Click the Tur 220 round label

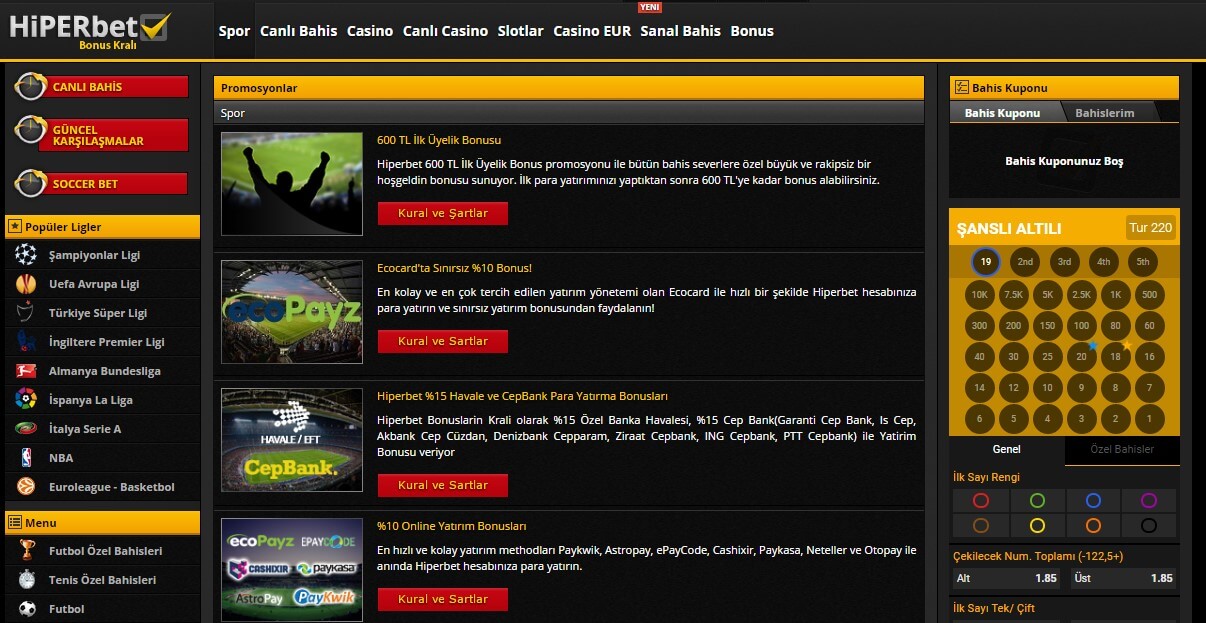tap(1150, 228)
